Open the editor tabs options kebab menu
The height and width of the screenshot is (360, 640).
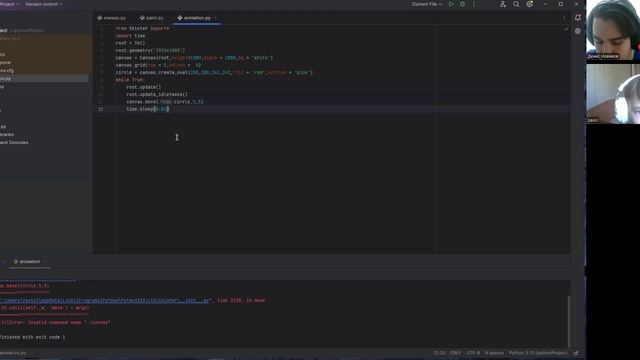[x=564, y=18]
